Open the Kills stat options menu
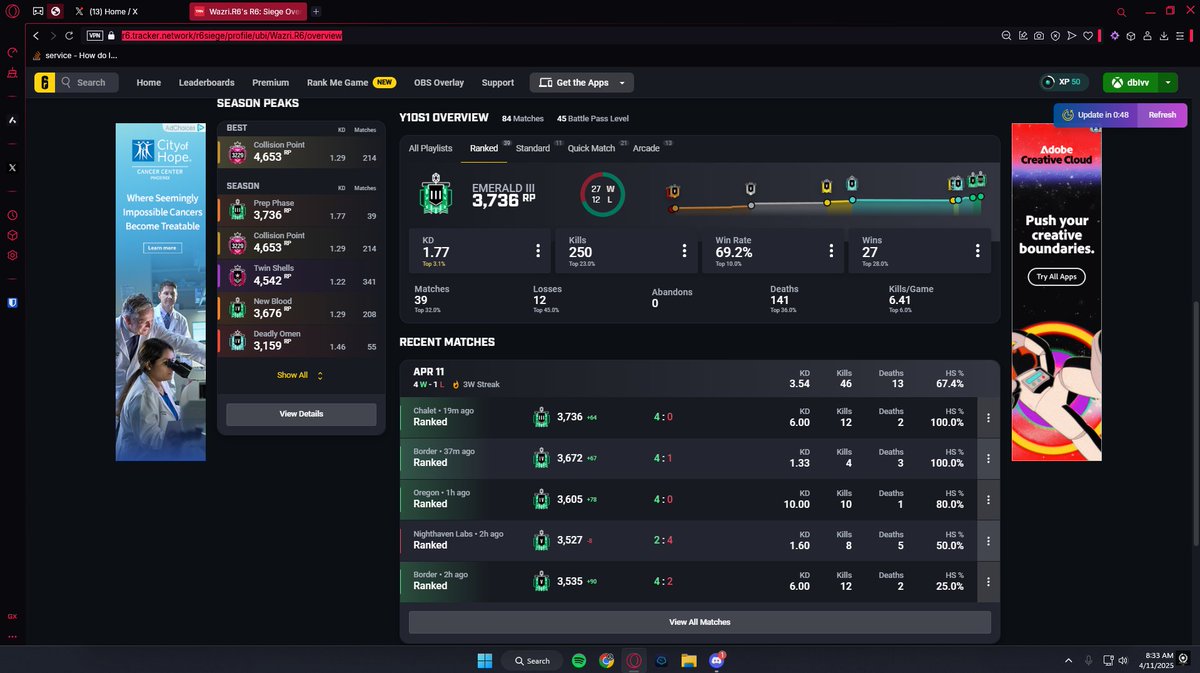Image resolution: width=1200 pixels, height=673 pixels. click(x=684, y=251)
